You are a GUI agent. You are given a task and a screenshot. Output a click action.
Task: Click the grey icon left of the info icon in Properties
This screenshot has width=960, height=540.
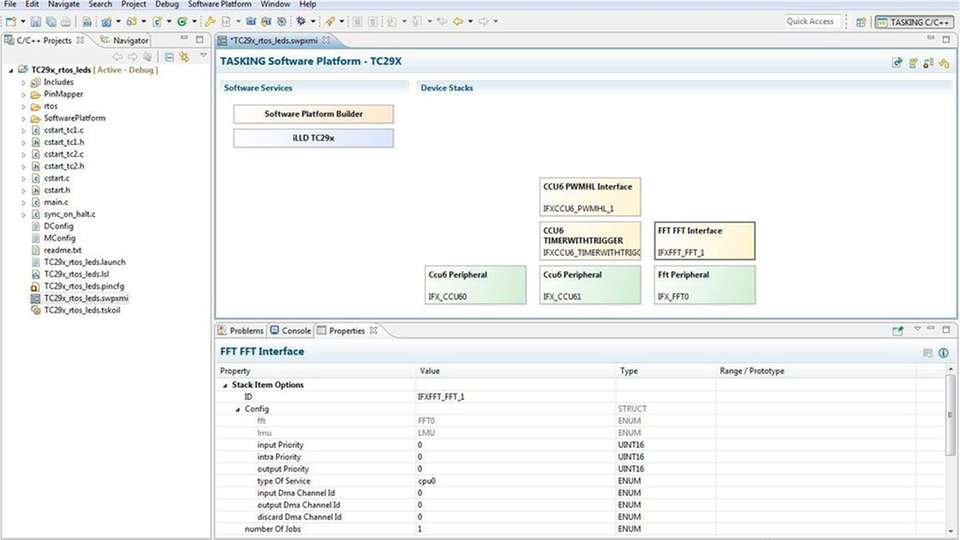(x=928, y=353)
